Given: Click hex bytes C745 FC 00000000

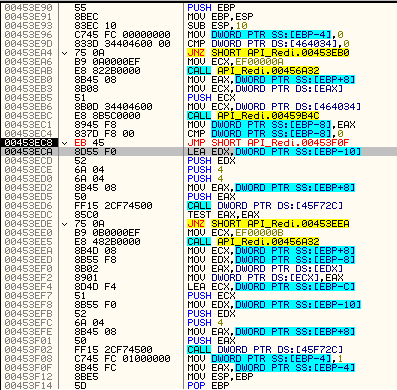Looking at the screenshot, I should (x=122, y=34).
